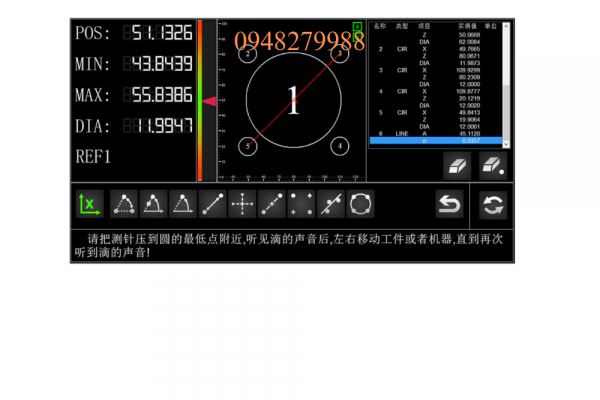Select the line-to-line connector tool with endpoints
Screen dimensions: 600x400
213,204
